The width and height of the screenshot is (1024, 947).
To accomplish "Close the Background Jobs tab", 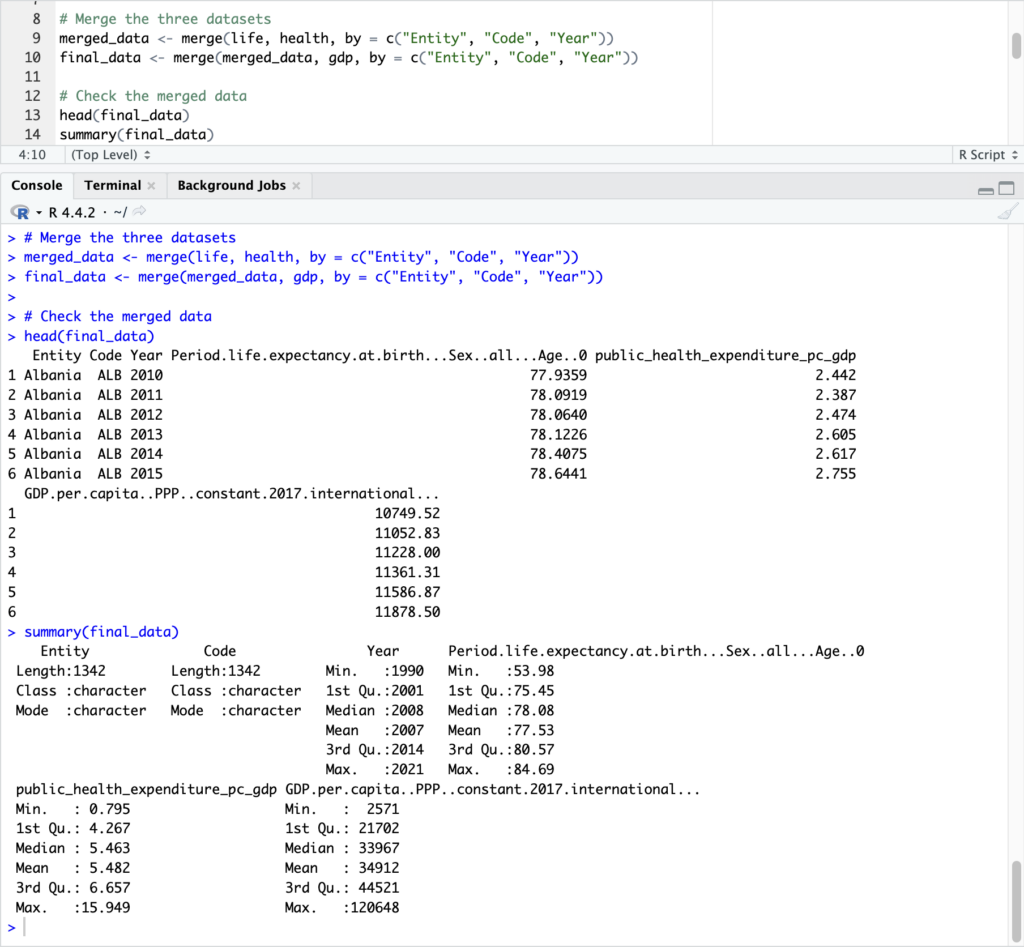I will pos(296,186).
